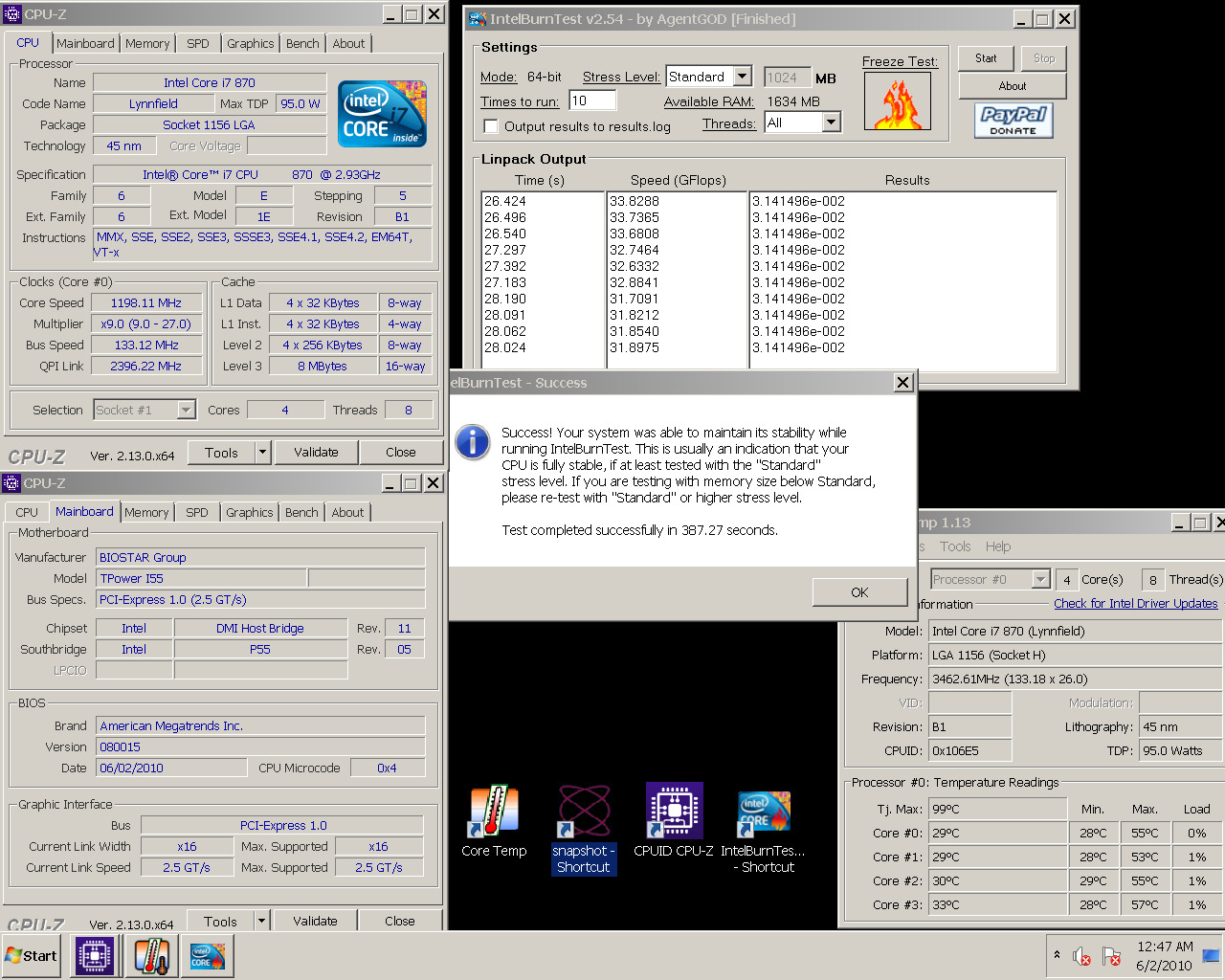1225x980 pixels.
Task: Open Tools dropdown arrow in top CPU-Z
Action: pos(262,453)
